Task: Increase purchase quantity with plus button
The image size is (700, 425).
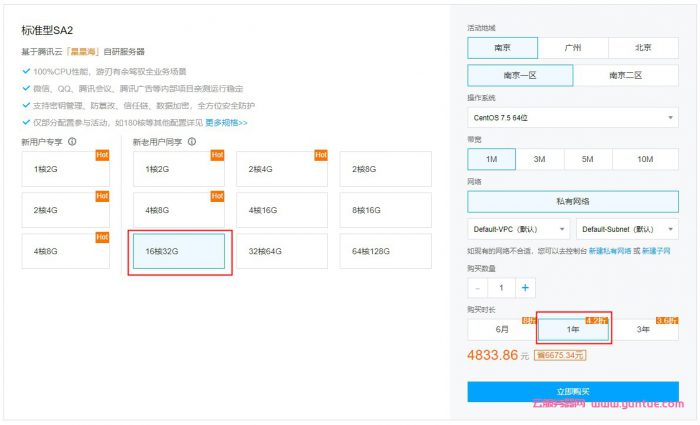Action: click(x=525, y=287)
